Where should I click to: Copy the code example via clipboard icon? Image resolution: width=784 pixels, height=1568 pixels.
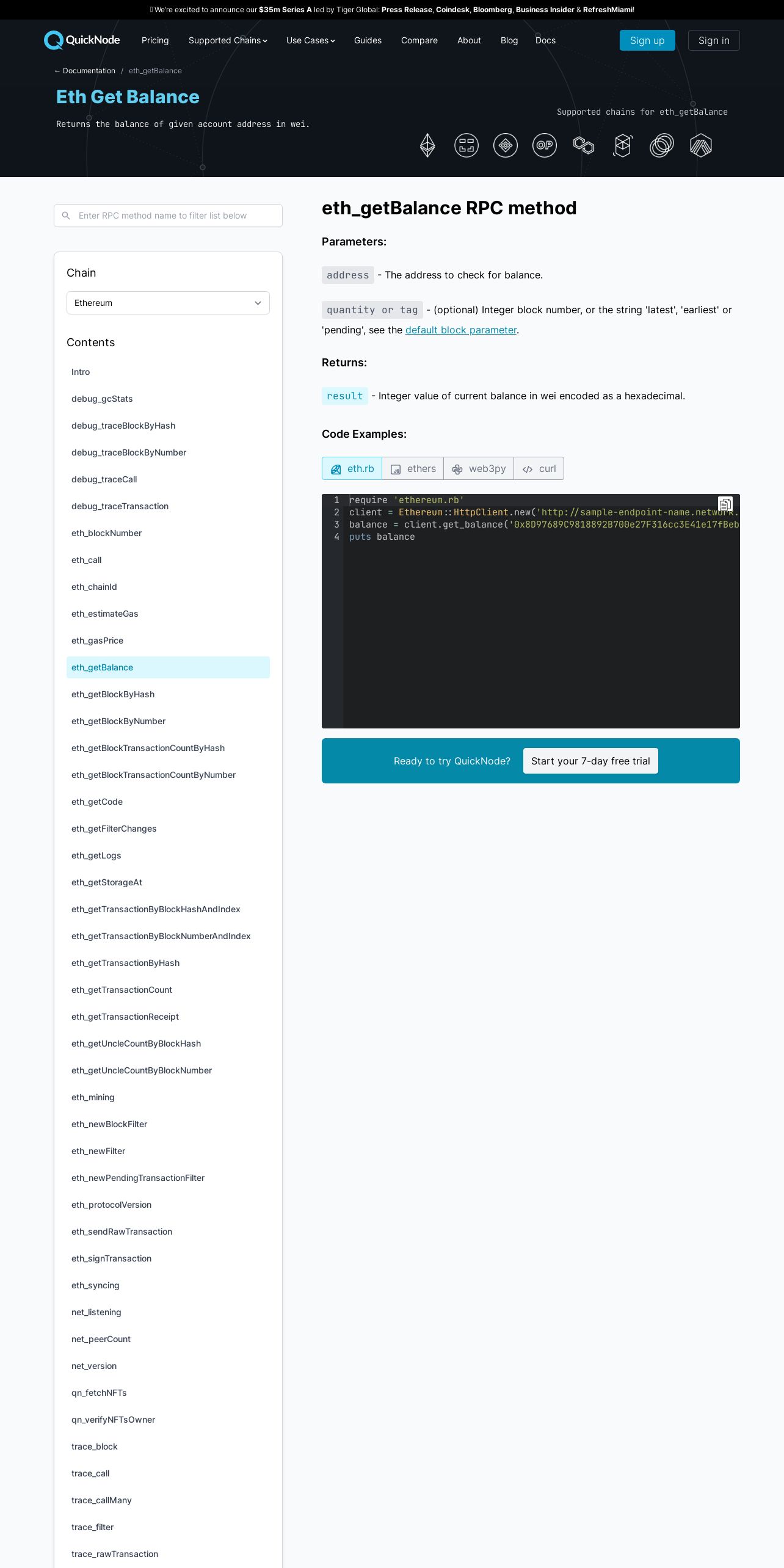[725, 504]
